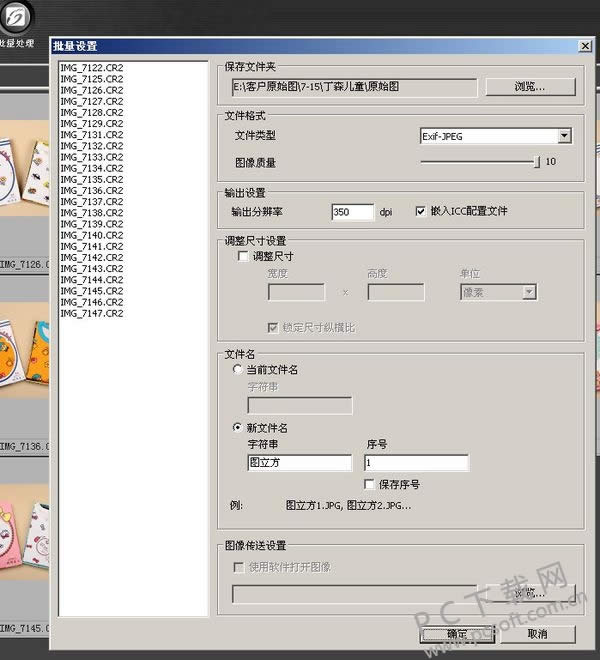Close the 批量设置 dialog with X

pyautogui.click(x=585, y=46)
